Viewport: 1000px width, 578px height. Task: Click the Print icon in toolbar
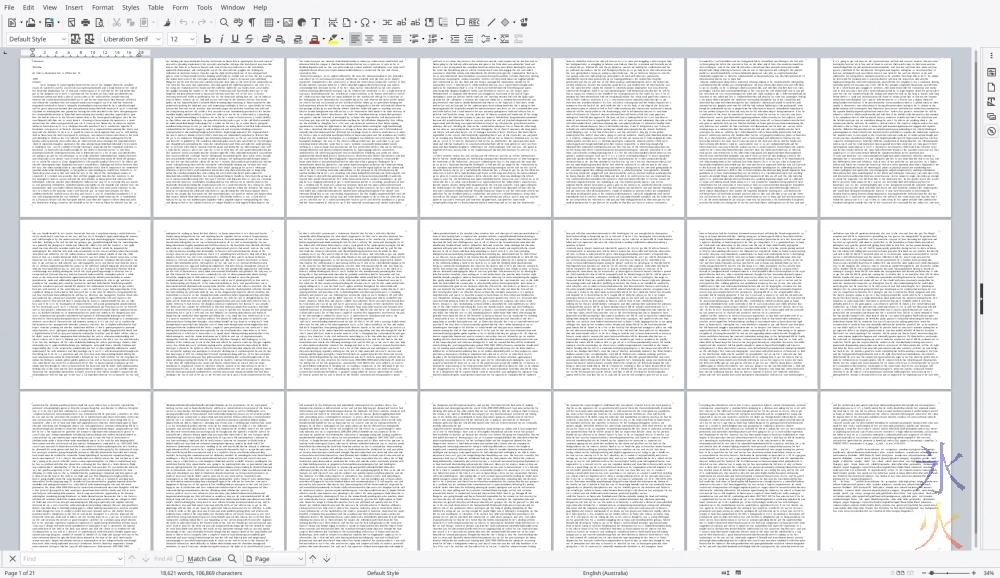pyautogui.click(x=85, y=22)
